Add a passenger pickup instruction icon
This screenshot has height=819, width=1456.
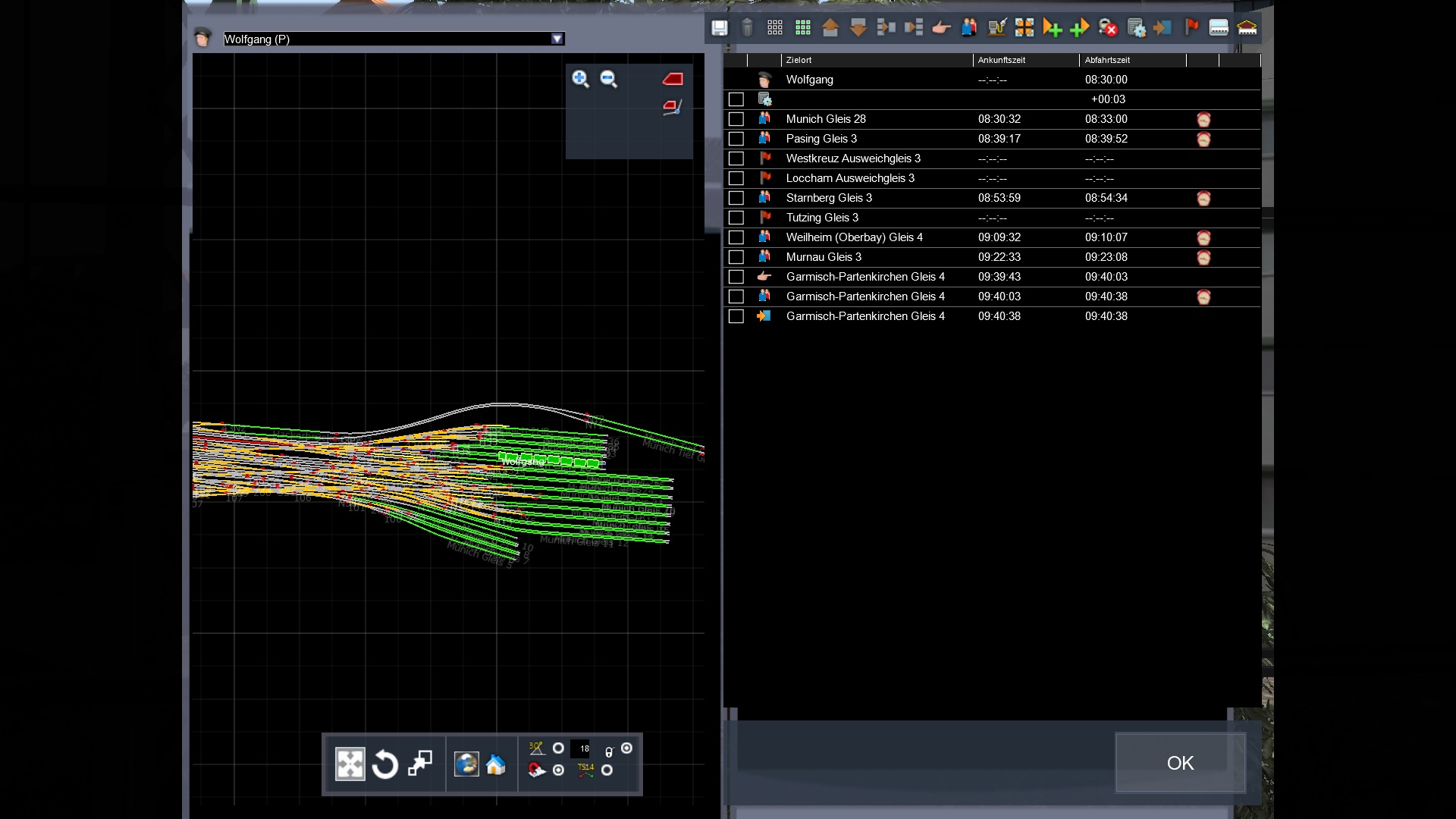click(x=968, y=28)
